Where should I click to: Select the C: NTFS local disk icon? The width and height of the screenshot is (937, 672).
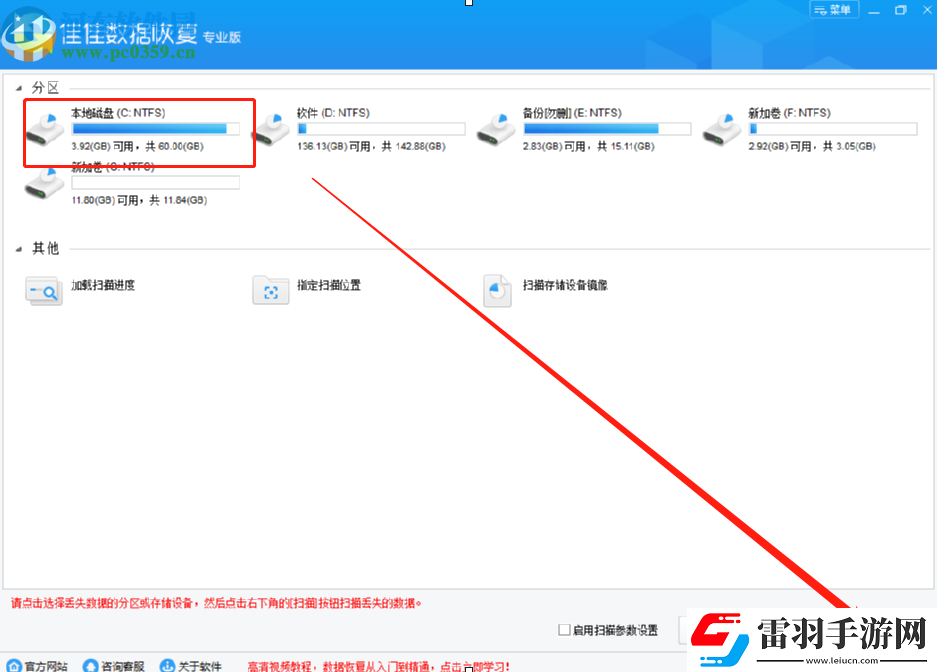pyautogui.click(x=45, y=129)
